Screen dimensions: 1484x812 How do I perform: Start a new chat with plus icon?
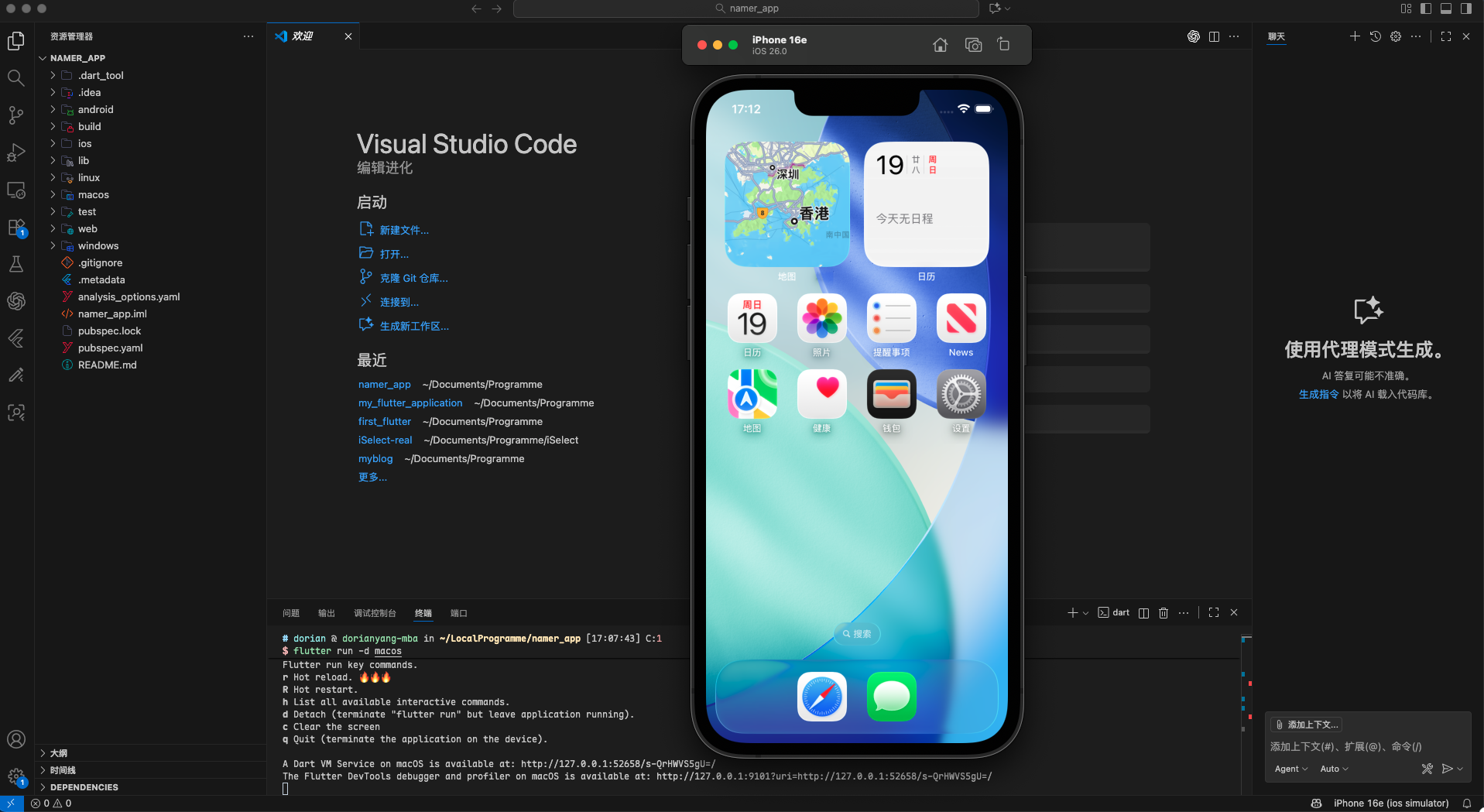(1355, 36)
